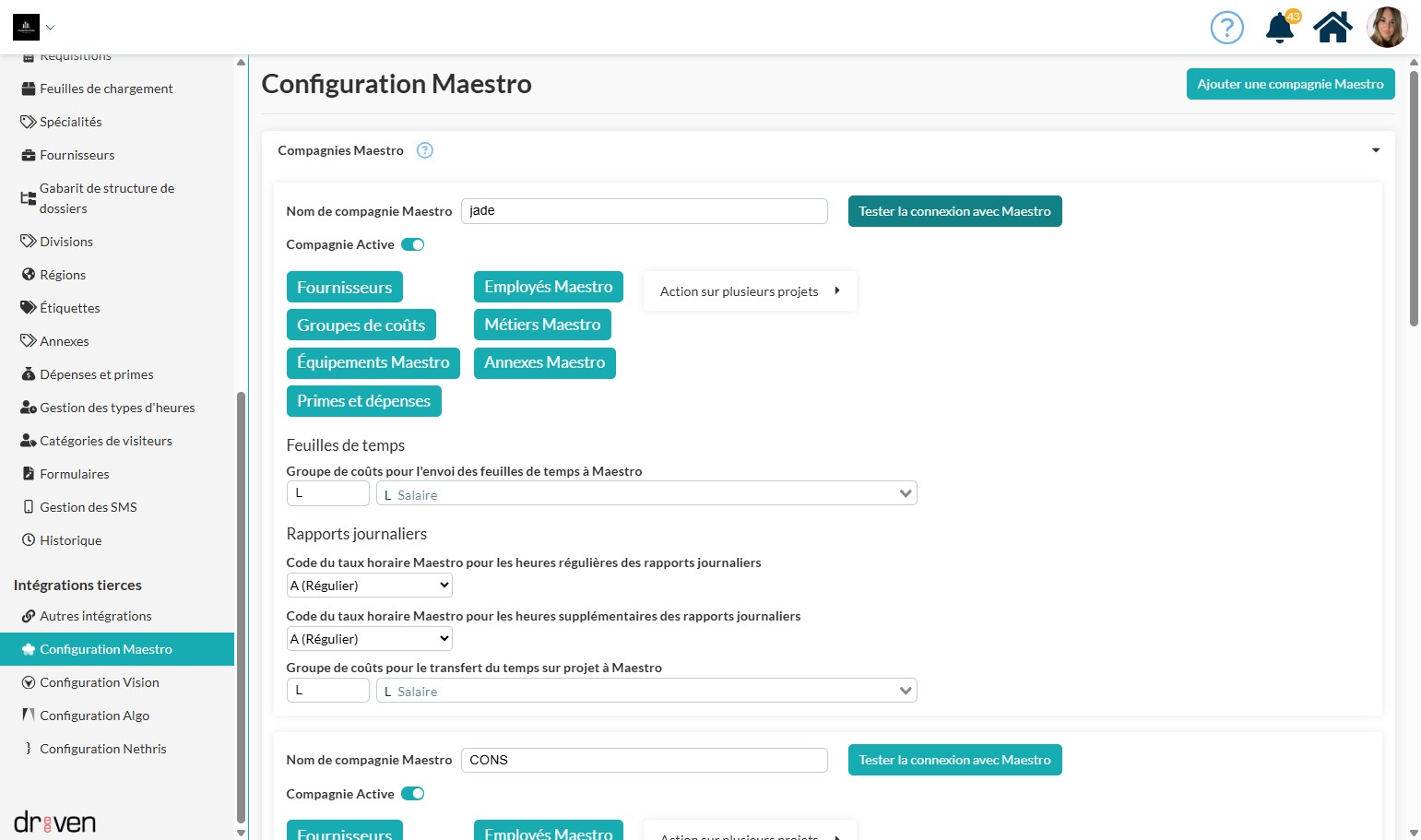Go to home via house icon

click(x=1332, y=28)
